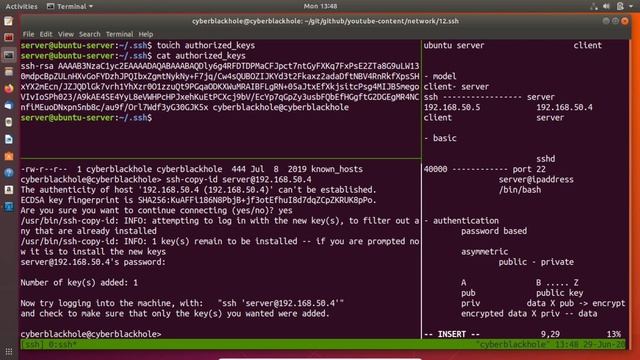
Task: Click the '13%' scroll indicator in vim
Action: pos(613,334)
